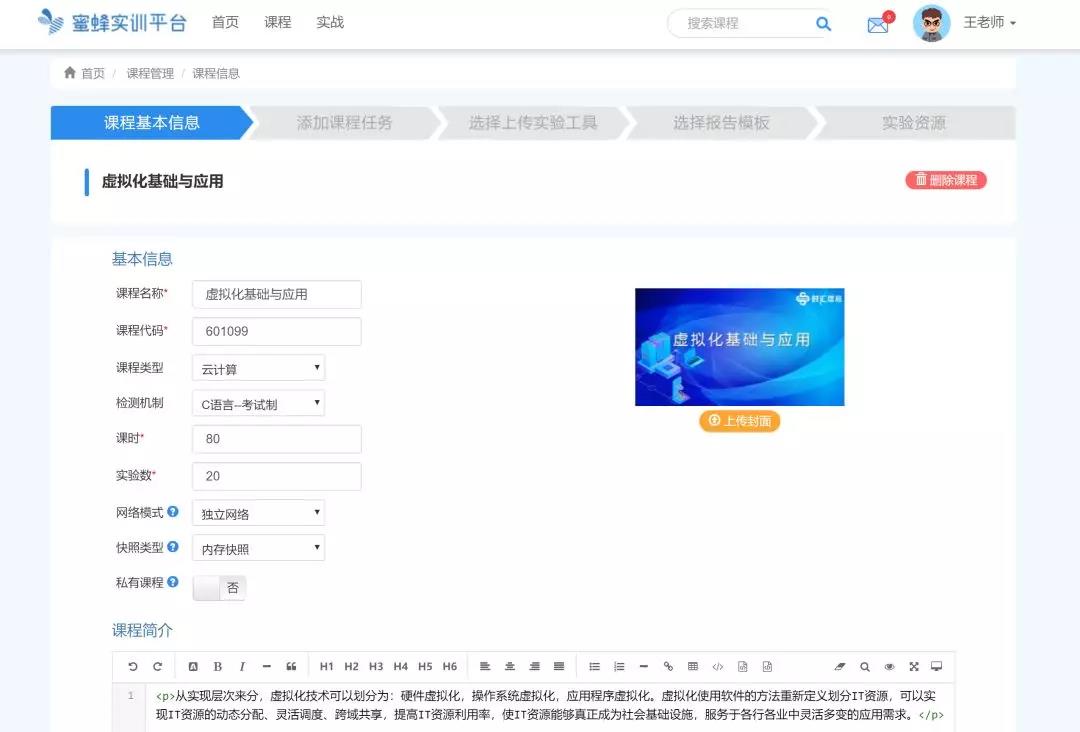The height and width of the screenshot is (732, 1080).
Task: Apply italic formatting in the editor toolbar
Action: 241,666
